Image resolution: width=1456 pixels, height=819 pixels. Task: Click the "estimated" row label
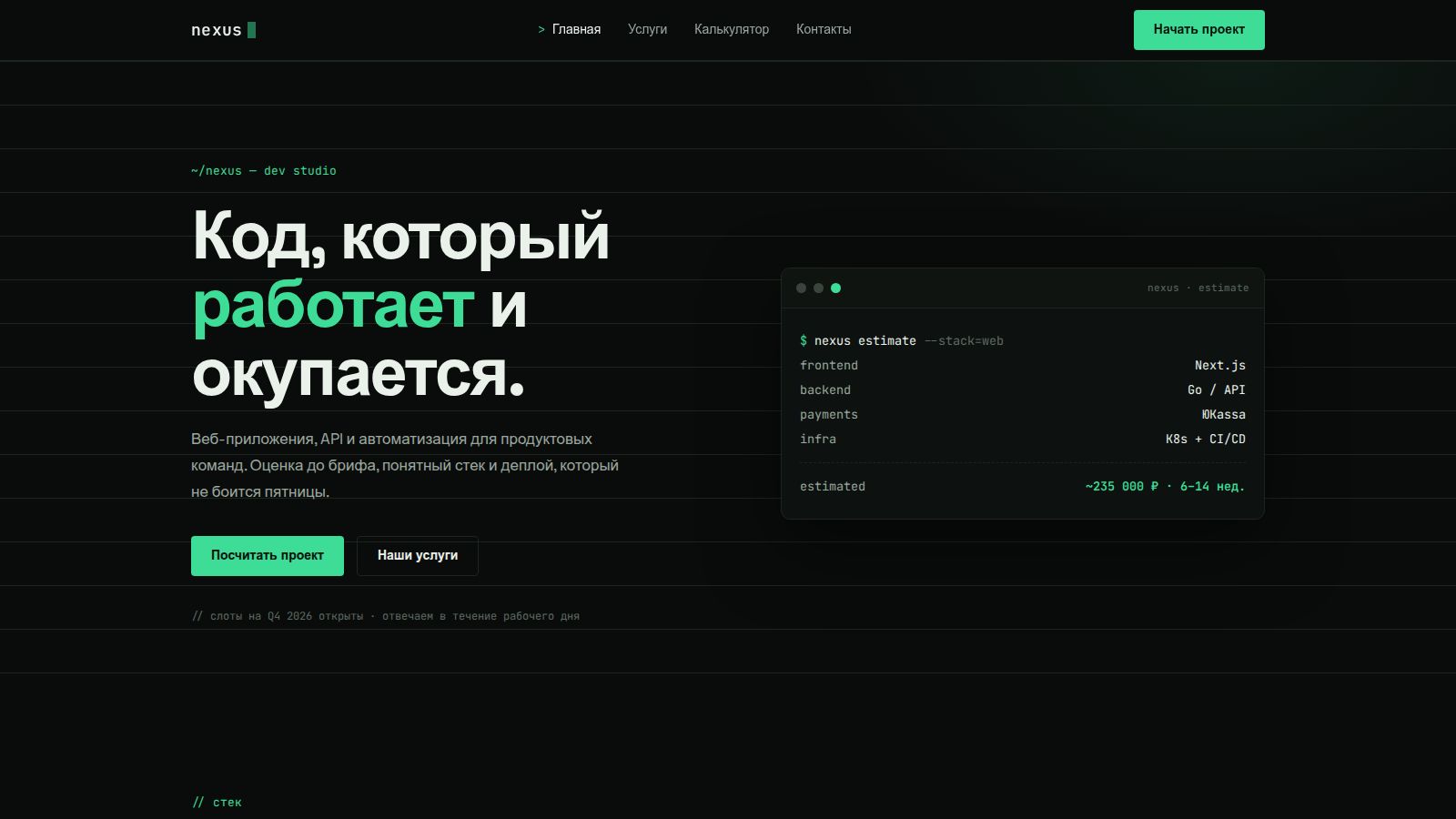point(833,487)
